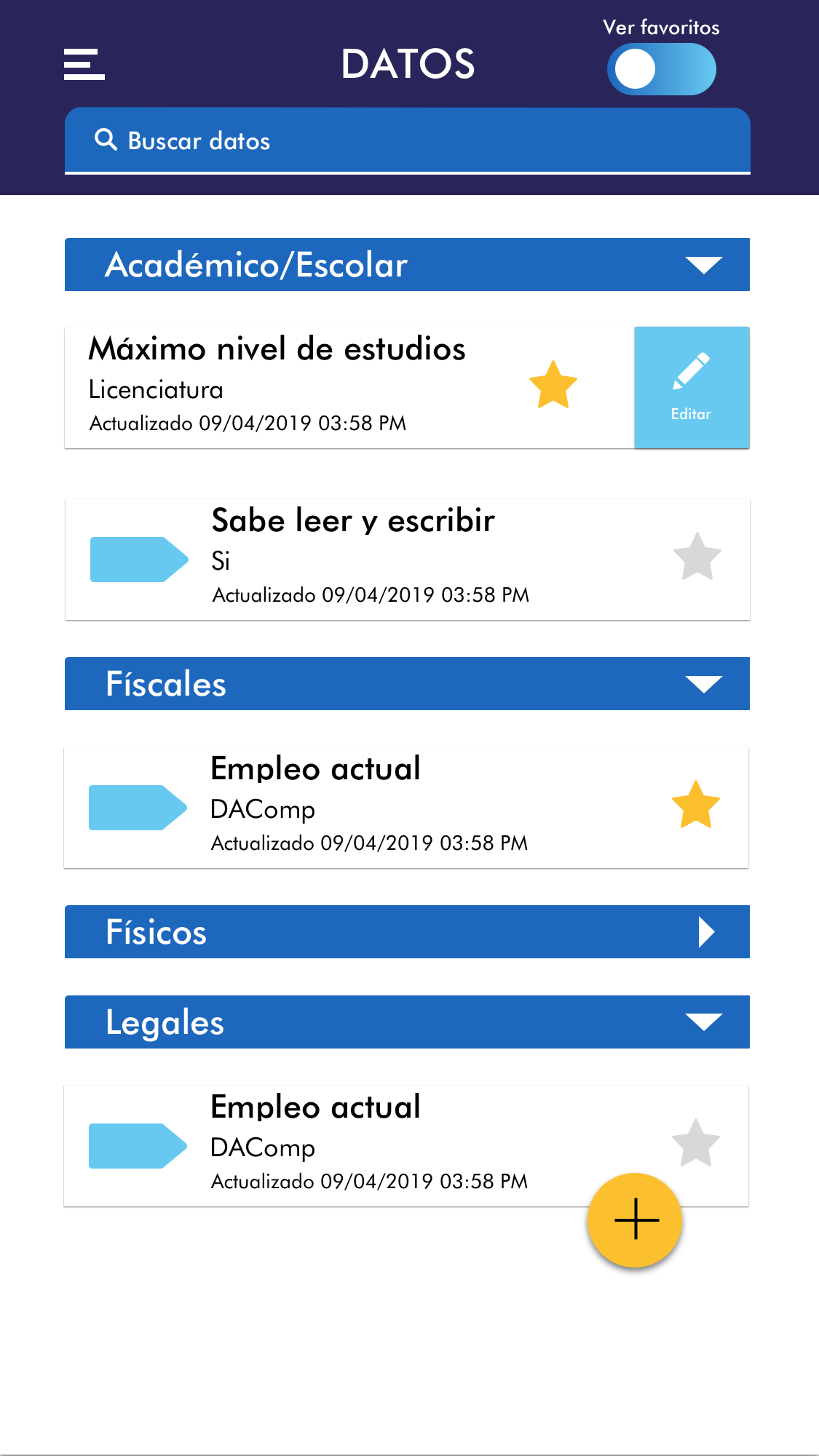The width and height of the screenshot is (819, 1456).
Task: Collapse the Académico/Escolar section arrow
Action: (703, 265)
